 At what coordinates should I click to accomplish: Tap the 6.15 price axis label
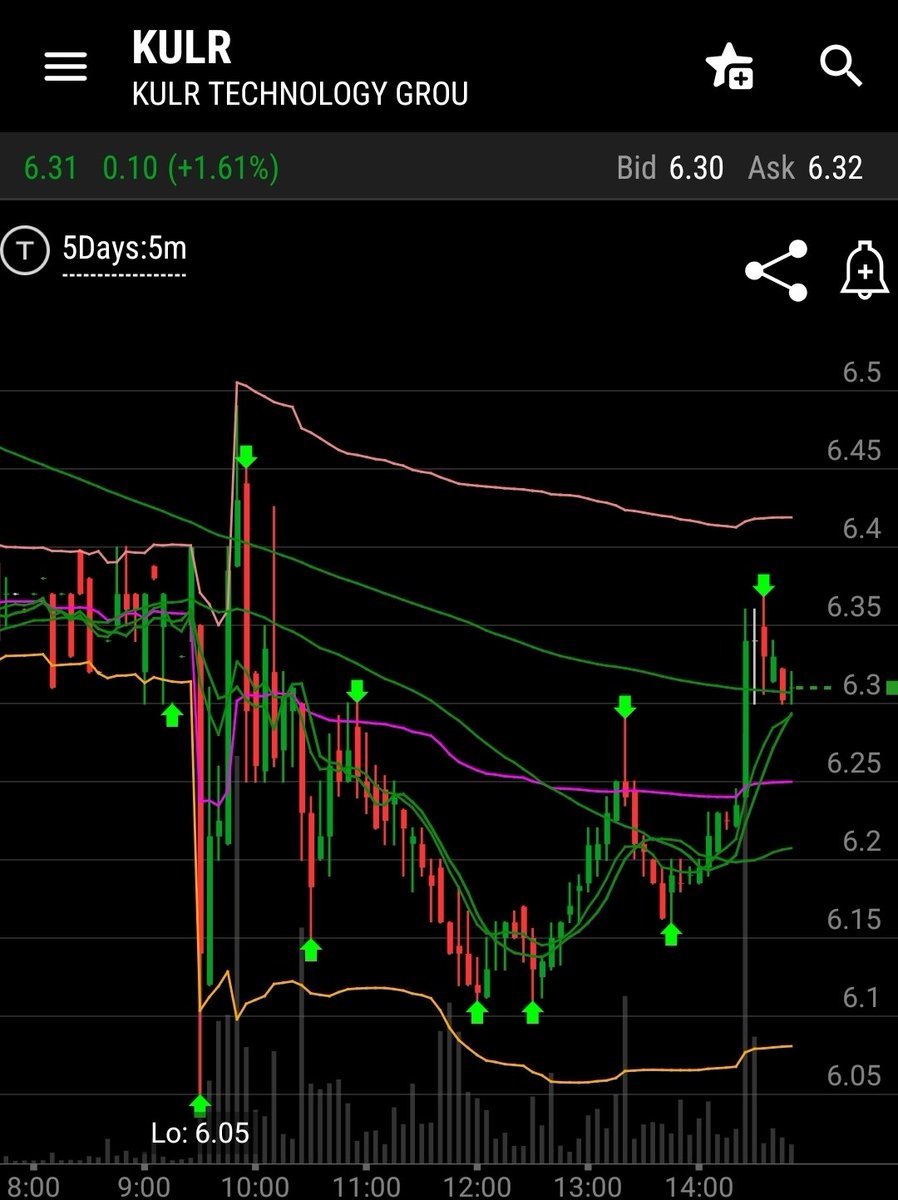point(854,920)
